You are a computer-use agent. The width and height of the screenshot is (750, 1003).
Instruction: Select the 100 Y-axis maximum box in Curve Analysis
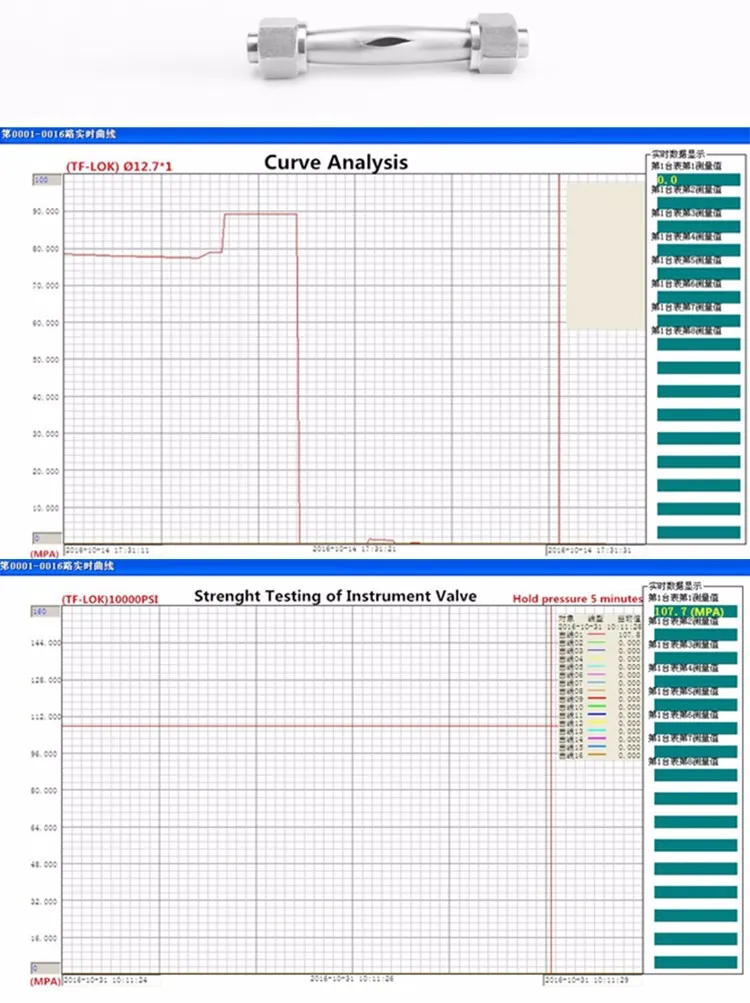pos(41,180)
